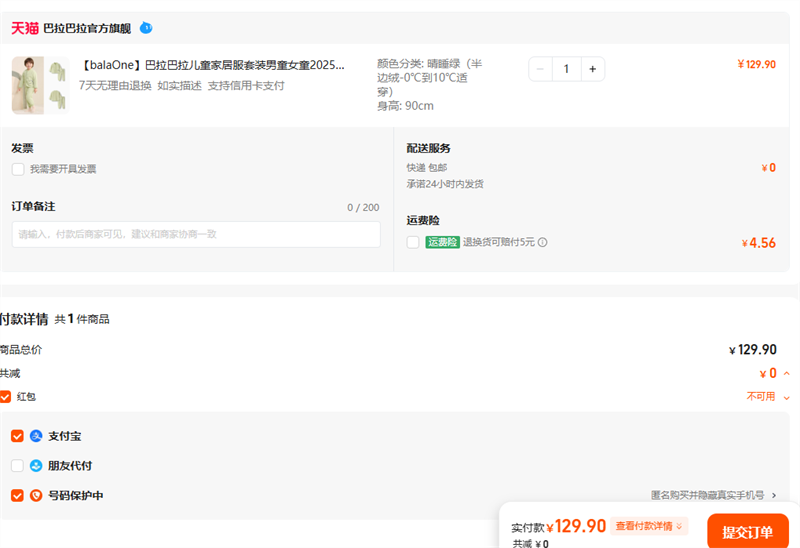This screenshot has height=548, width=800.
Task: Click the plus icon to increase quantity
Action: pos(592,69)
